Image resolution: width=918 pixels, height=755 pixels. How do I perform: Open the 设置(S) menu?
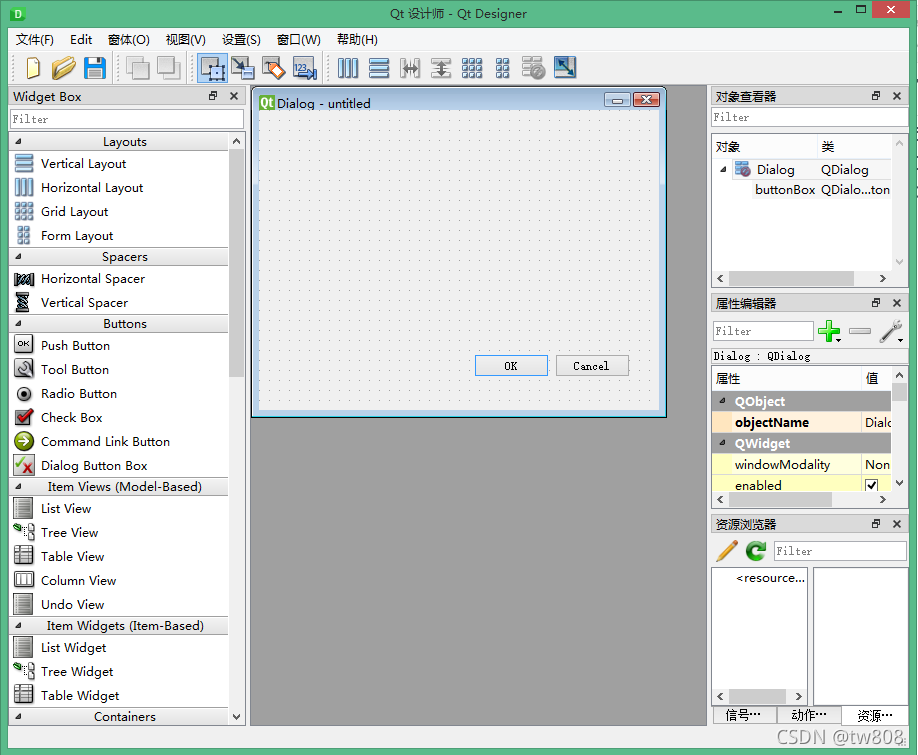(241, 39)
